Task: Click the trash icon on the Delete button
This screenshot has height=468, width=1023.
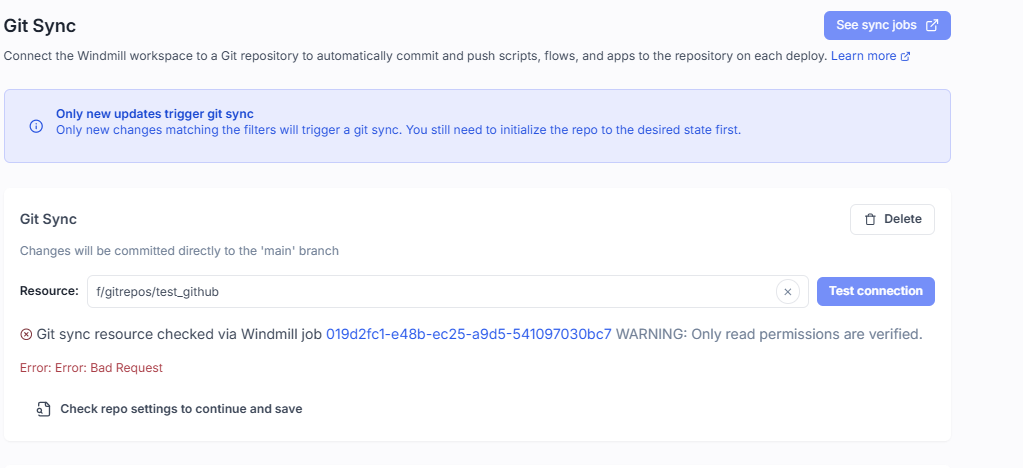Action: click(x=870, y=219)
